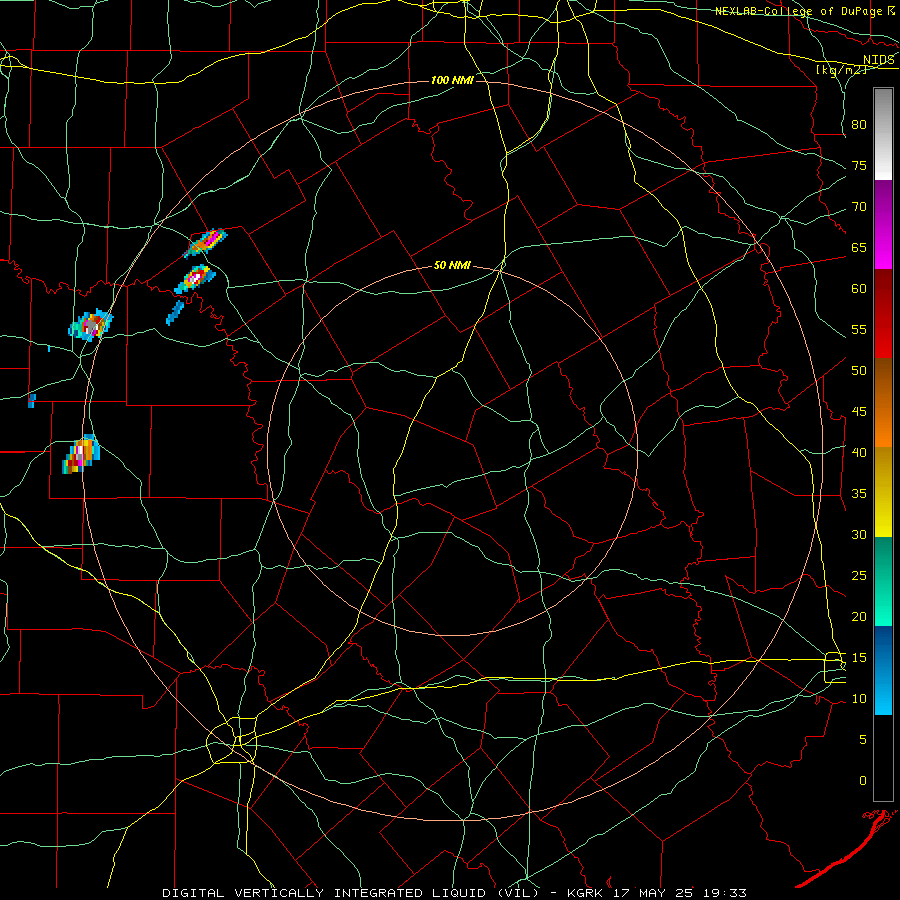
Task: Click the gray-cored storm cell on the 100 NMI ring
Action: pos(91,325)
